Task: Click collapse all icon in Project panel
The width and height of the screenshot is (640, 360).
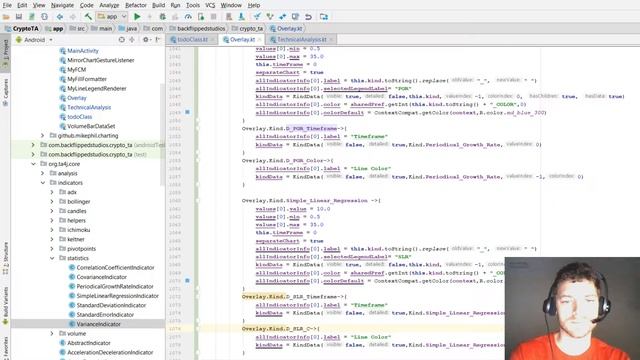Action: pyautogui.click(x=132, y=40)
